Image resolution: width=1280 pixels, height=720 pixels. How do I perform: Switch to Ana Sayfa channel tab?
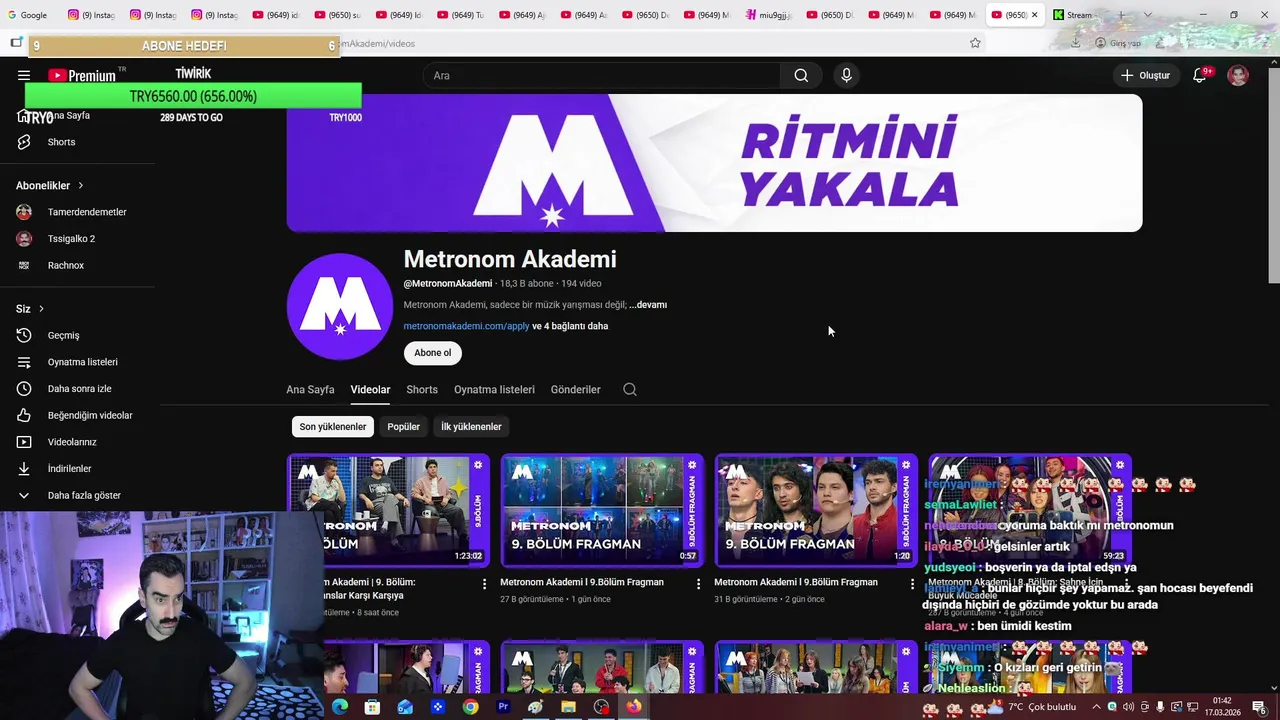pos(310,390)
